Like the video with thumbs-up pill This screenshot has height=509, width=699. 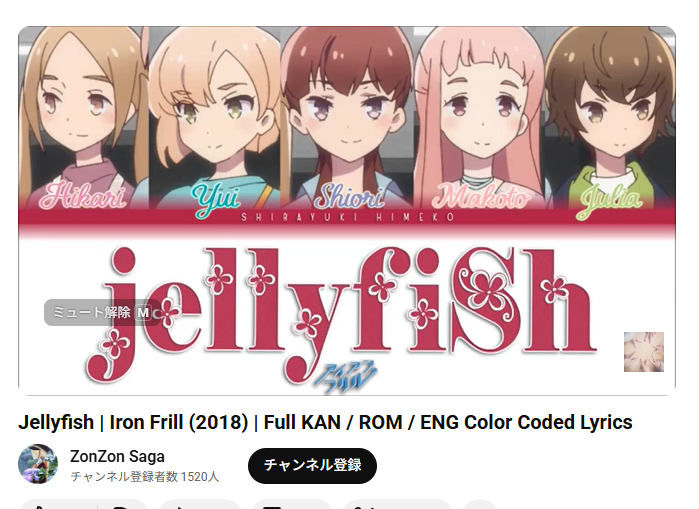pos(58,505)
